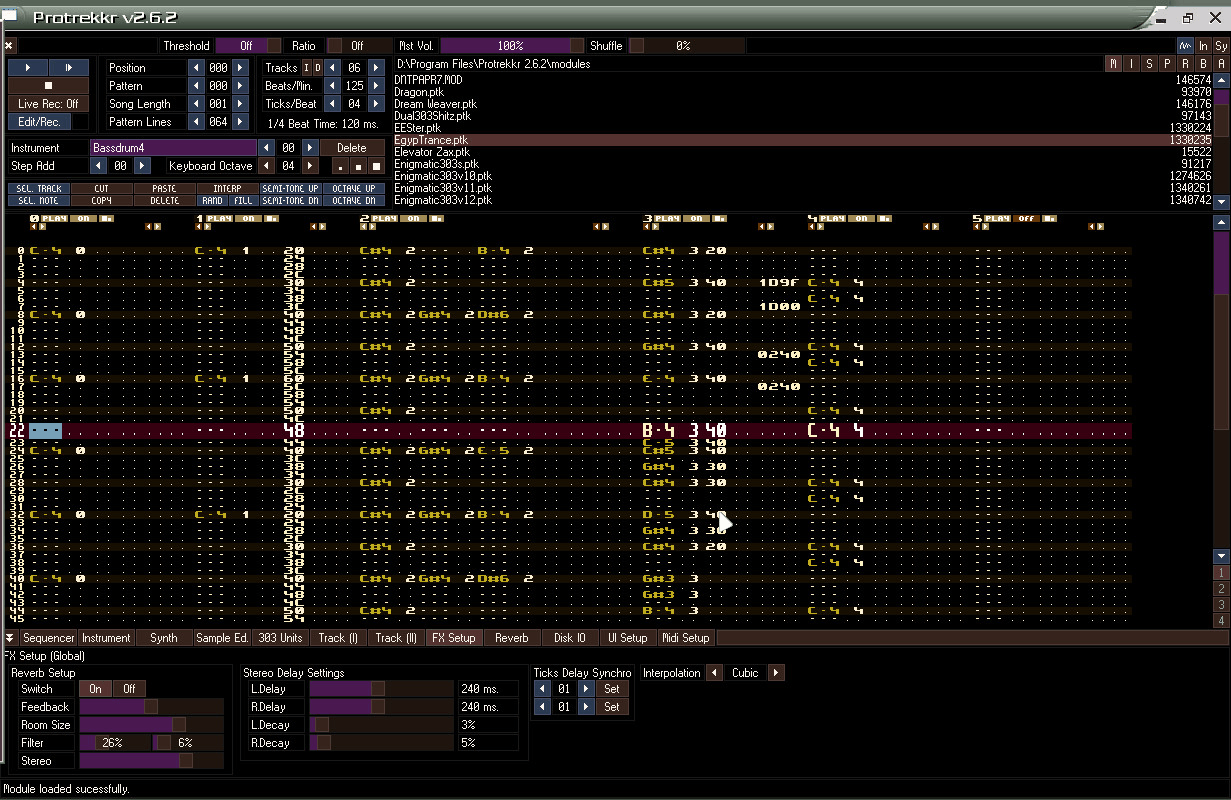Viewport: 1231px width, 800px height.
Task: Select the P presets file filter
Action: [1167, 64]
